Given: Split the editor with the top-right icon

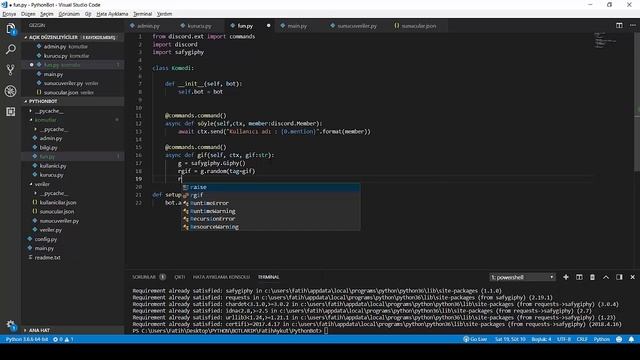Looking at the screenshot, I should (619, 25).
